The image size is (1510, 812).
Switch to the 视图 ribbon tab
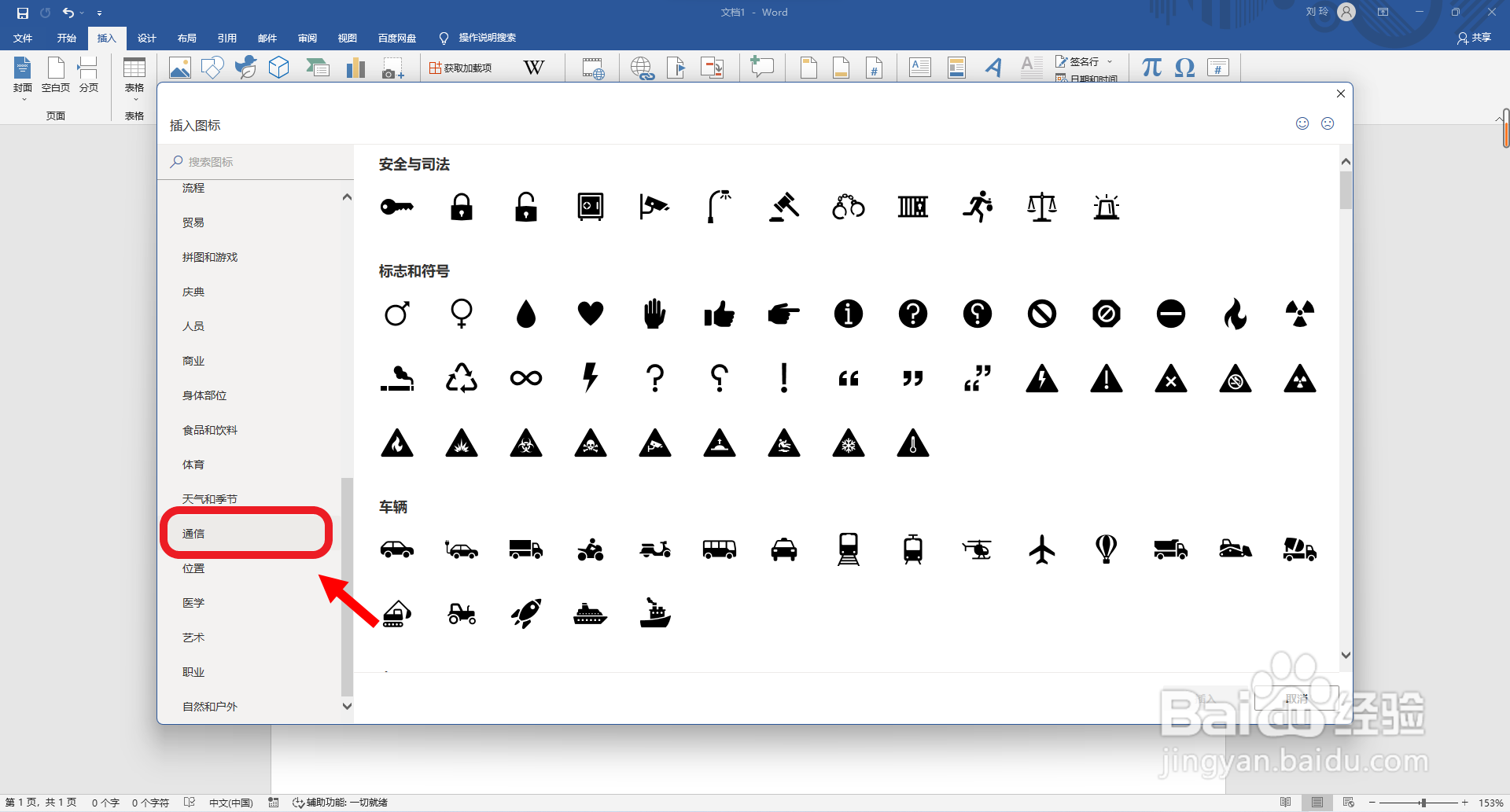(x=348, y=38)
